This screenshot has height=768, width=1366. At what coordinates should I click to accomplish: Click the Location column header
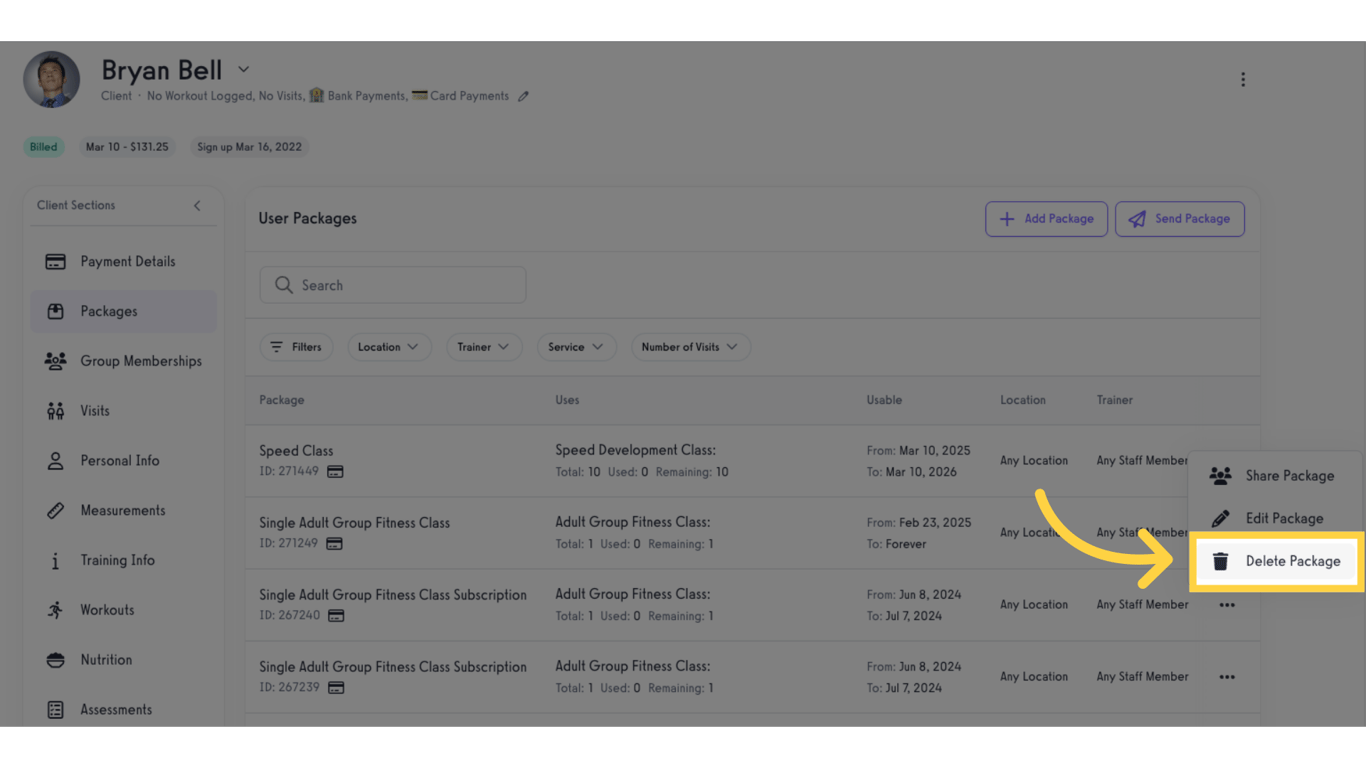coord(1023,400)
